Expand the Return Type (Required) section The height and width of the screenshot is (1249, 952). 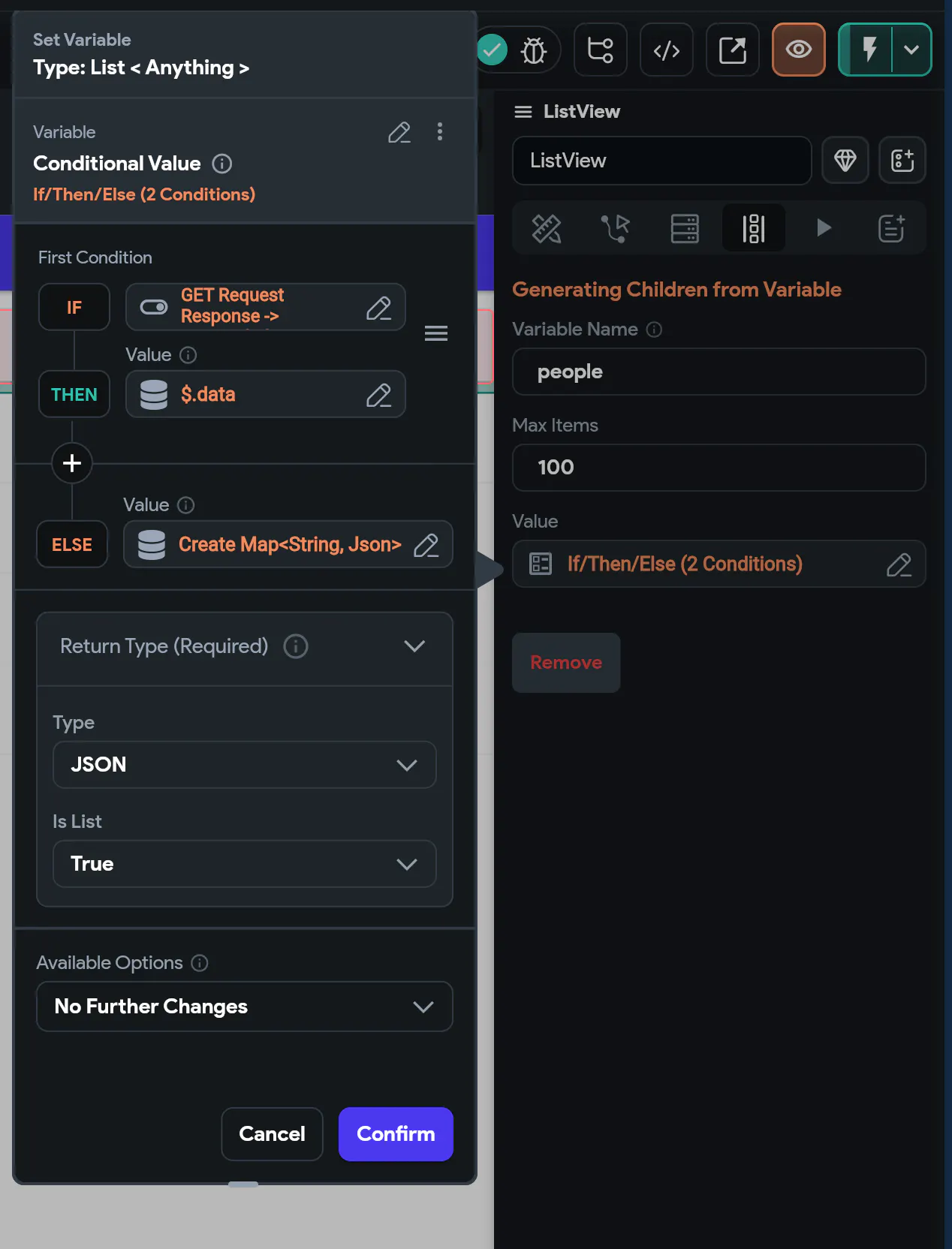pos(414,646)
